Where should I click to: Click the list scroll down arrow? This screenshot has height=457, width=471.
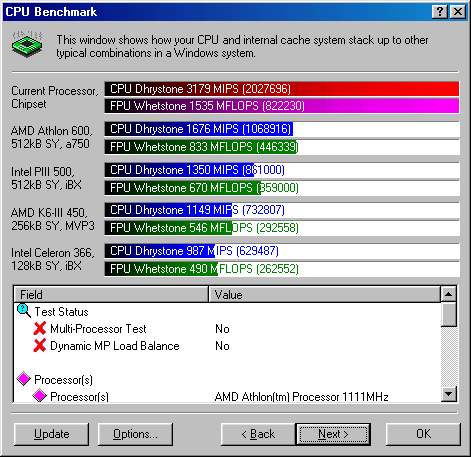[x=448, y=394]
